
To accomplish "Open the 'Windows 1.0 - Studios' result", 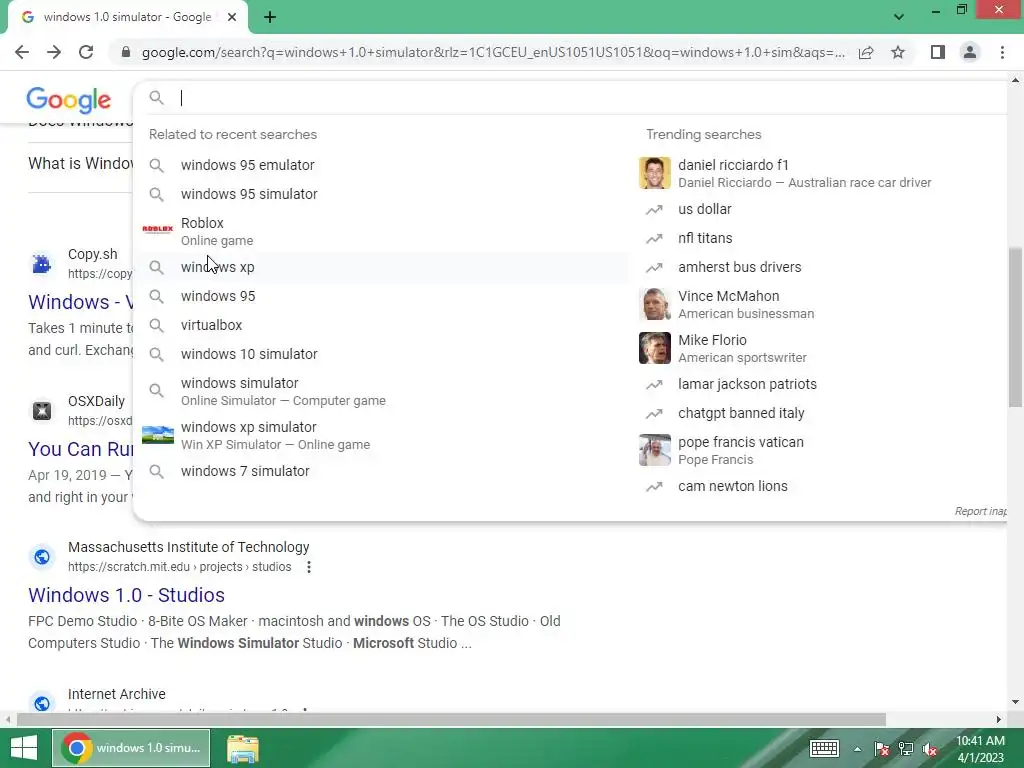I will (x=126, y=595).
